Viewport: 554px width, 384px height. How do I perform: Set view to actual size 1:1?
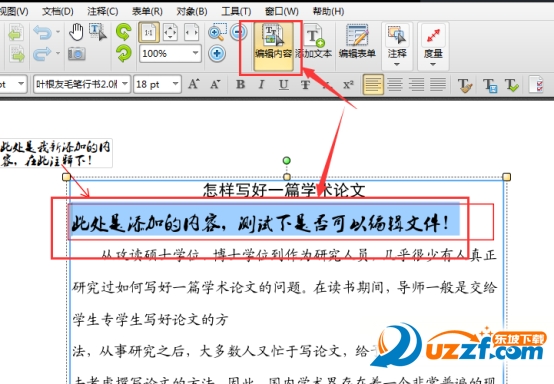point(149,33)
